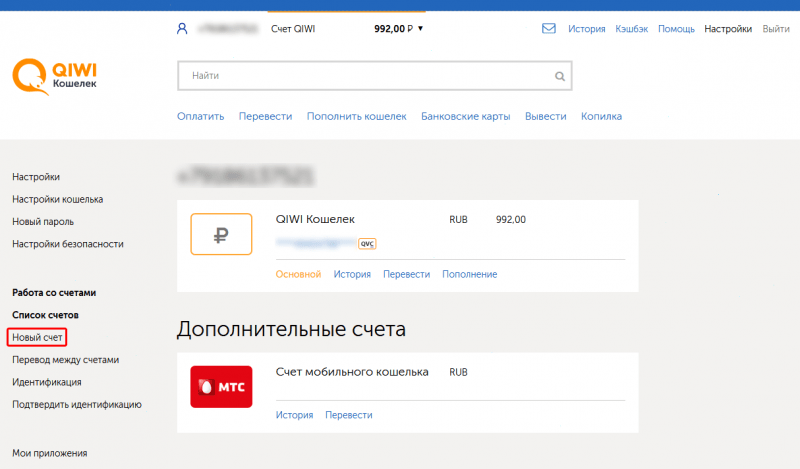Open История of QIWI Кошелек account

coord(352,275)
